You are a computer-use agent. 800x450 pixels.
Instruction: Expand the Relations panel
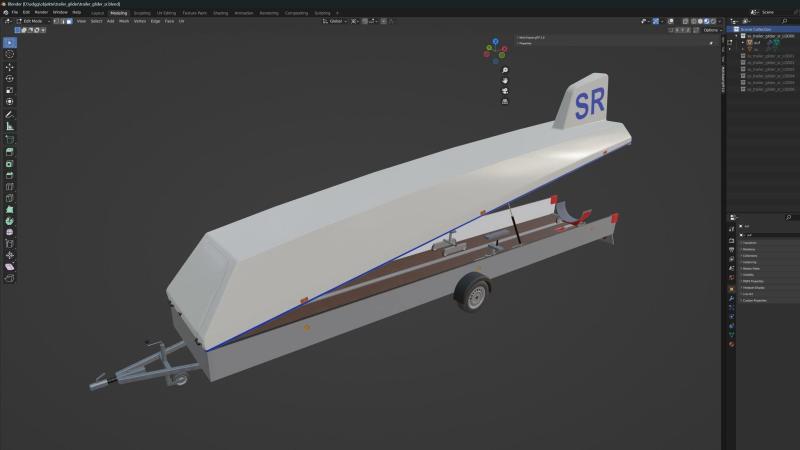(768, 249)
